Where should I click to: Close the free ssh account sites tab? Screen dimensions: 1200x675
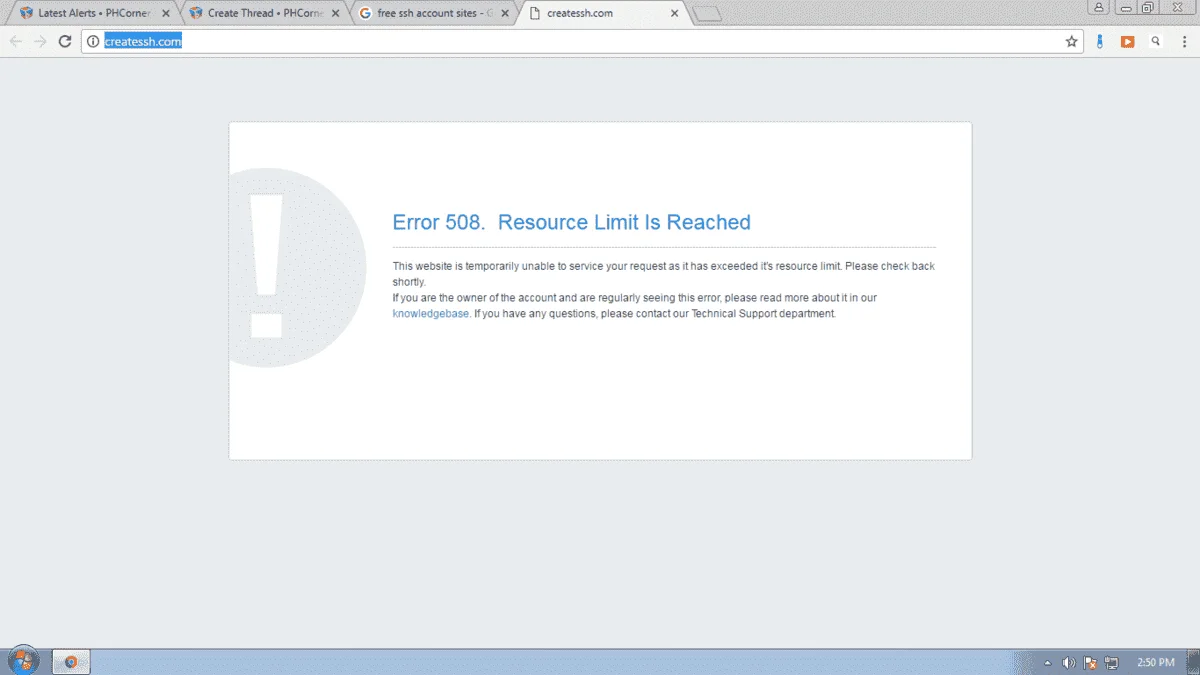tap(505, 13)
